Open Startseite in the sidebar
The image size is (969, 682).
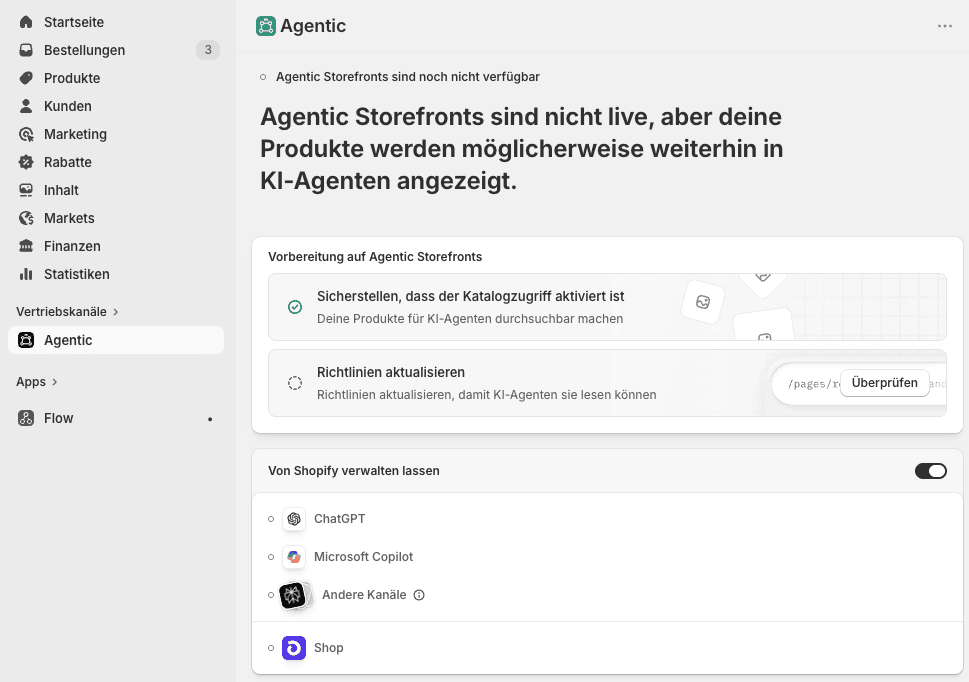pyautogui.click(x=116, y=22)
